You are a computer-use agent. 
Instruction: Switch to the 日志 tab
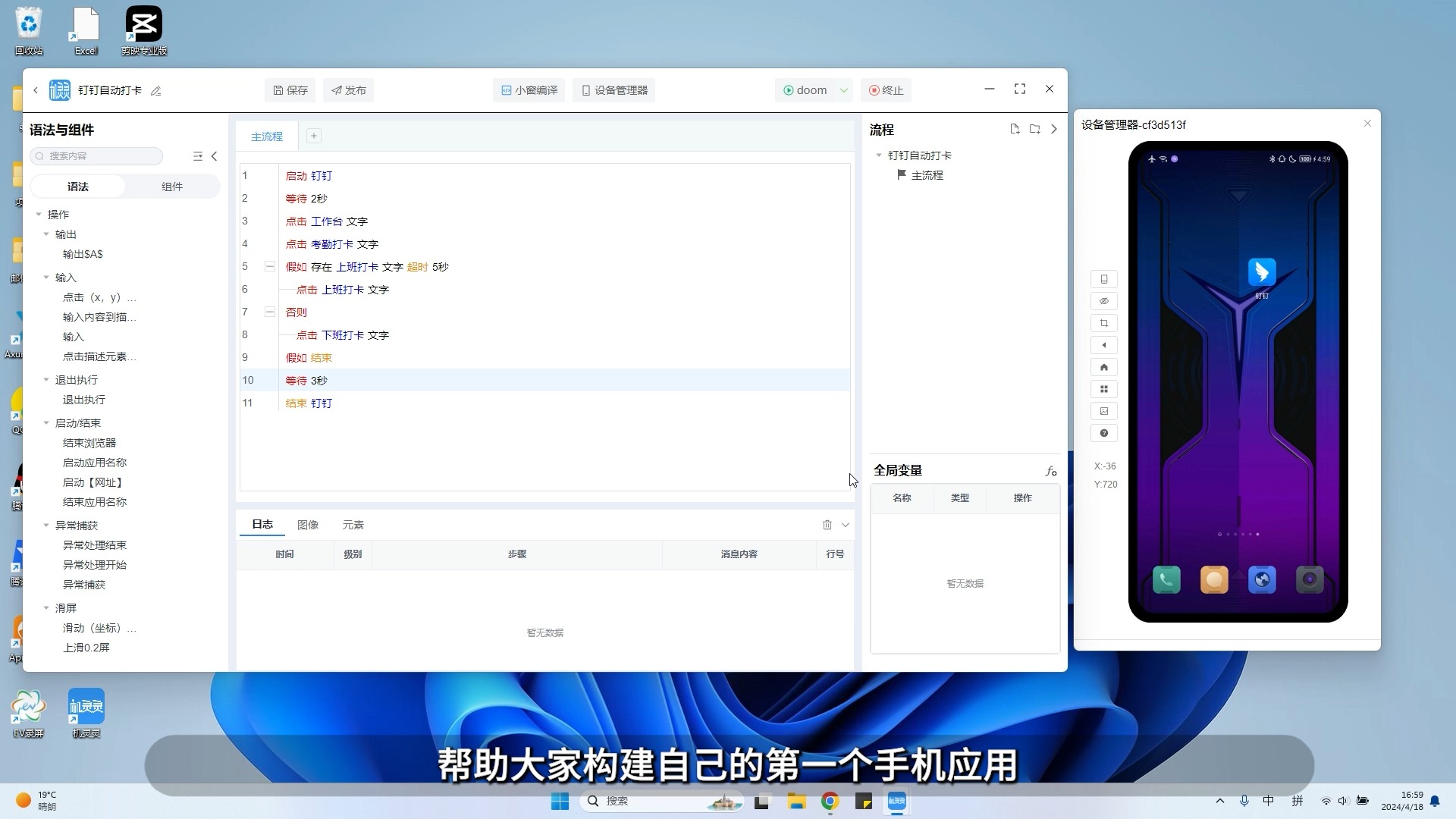click(262, 524)
